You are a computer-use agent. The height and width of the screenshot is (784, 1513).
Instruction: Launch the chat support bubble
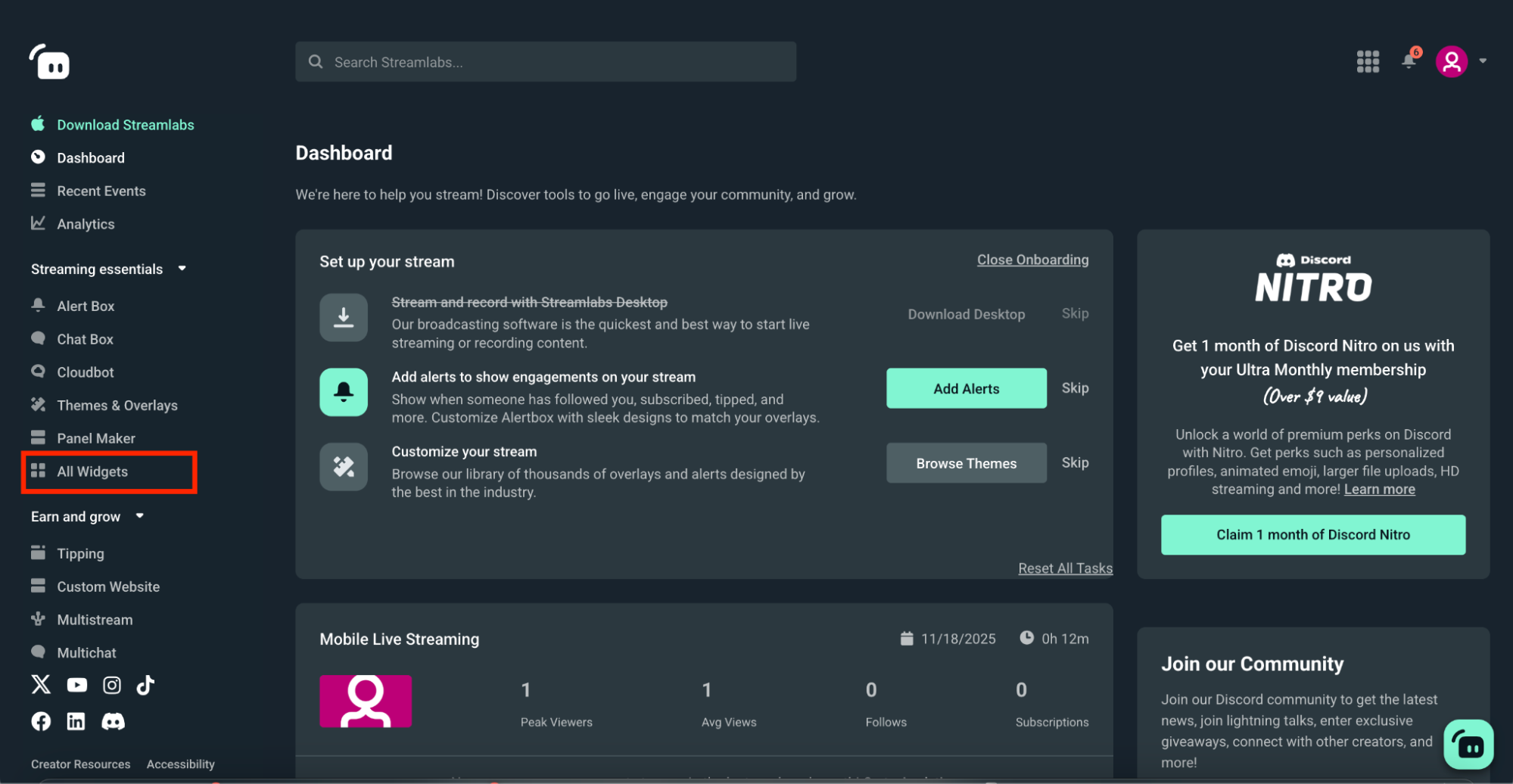pos(1468,744)
